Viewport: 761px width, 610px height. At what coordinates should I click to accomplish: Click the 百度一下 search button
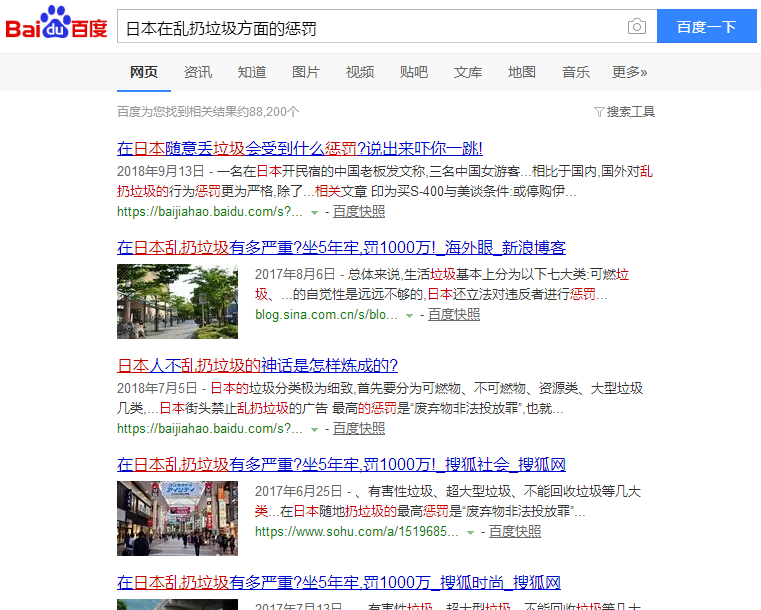707,26
